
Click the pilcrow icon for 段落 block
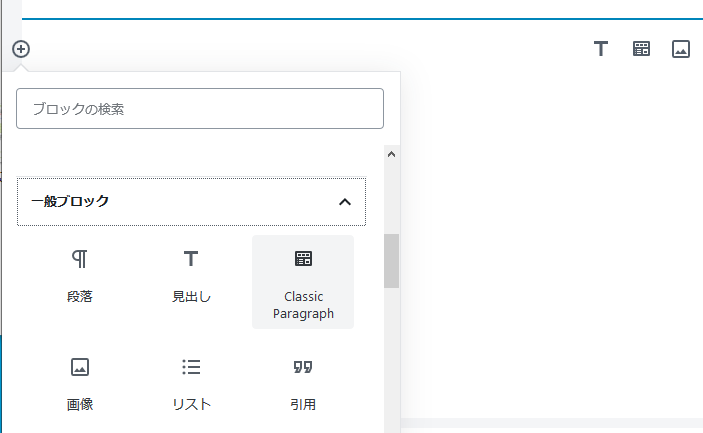click(80, 259)
